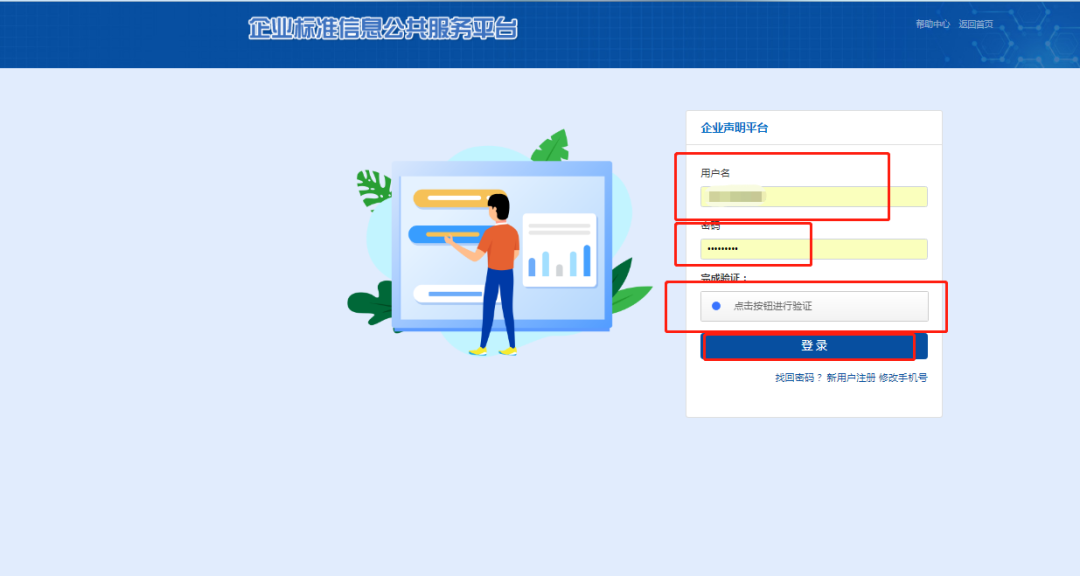Open 帮助中心 help center link
Image resolution: width=1080 pixels, height=576 pixels.
[932, 24]
